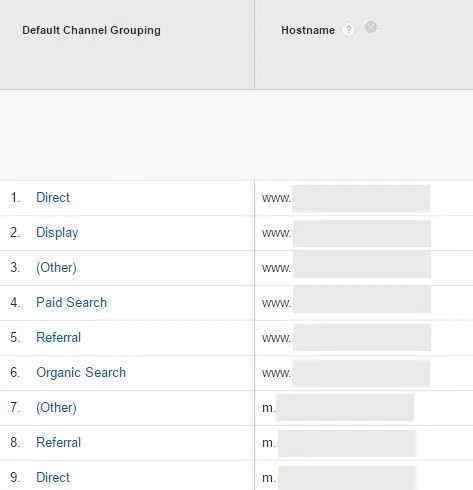Open the Direct channel in row 9

53,477
